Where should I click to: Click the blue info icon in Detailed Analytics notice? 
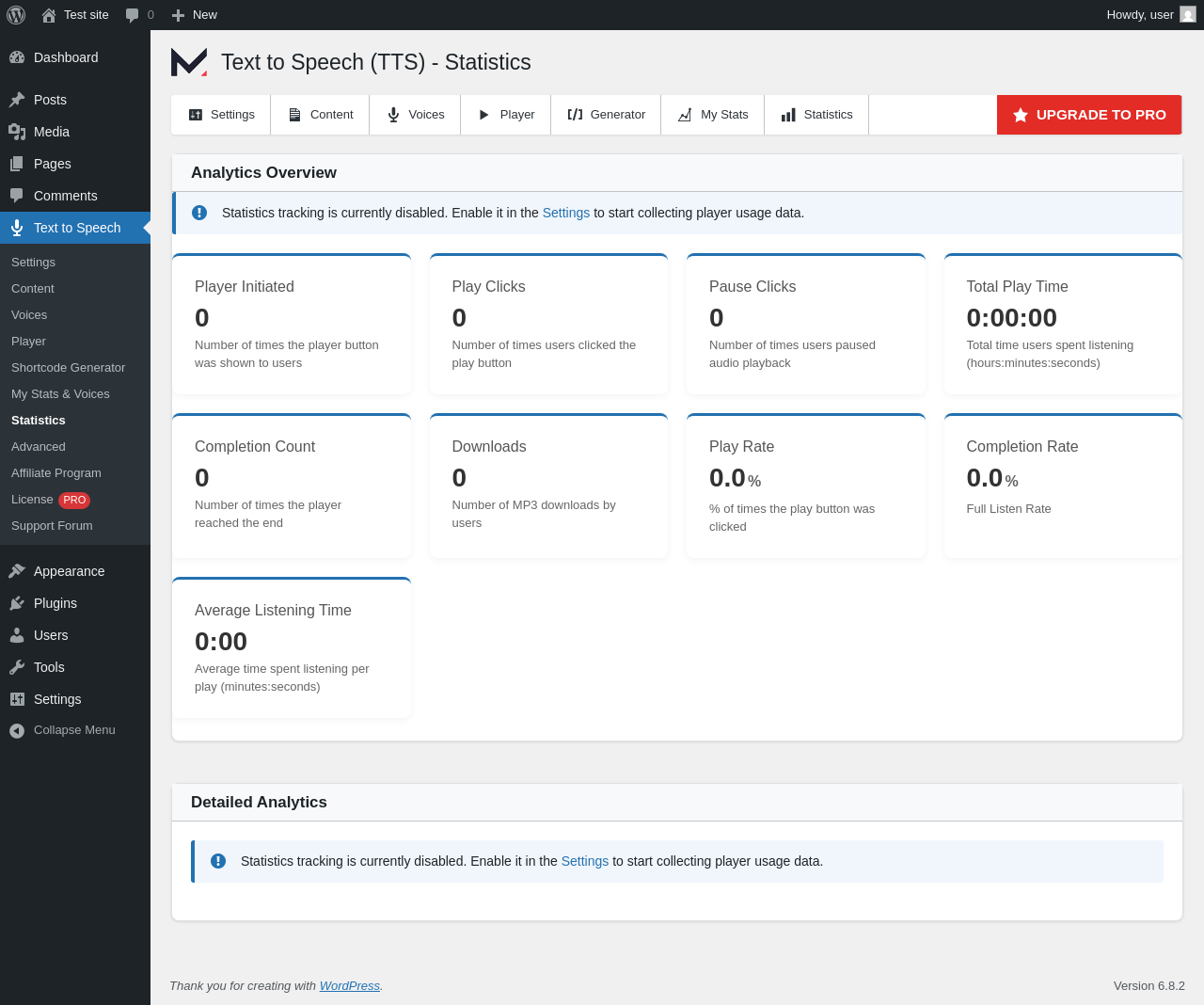coord(218,861)
